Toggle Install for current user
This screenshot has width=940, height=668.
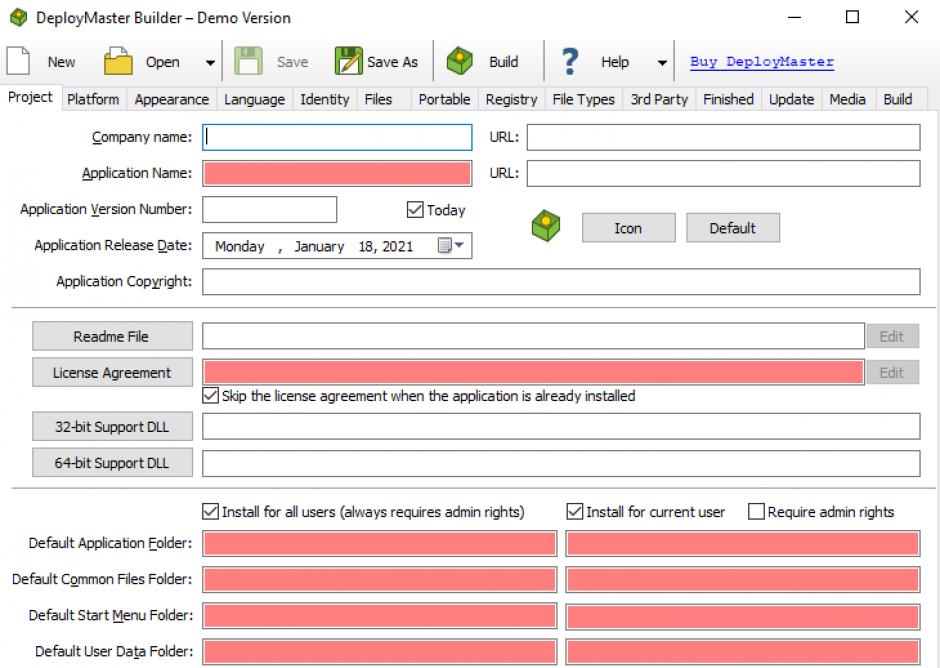(x=574, y=511)
